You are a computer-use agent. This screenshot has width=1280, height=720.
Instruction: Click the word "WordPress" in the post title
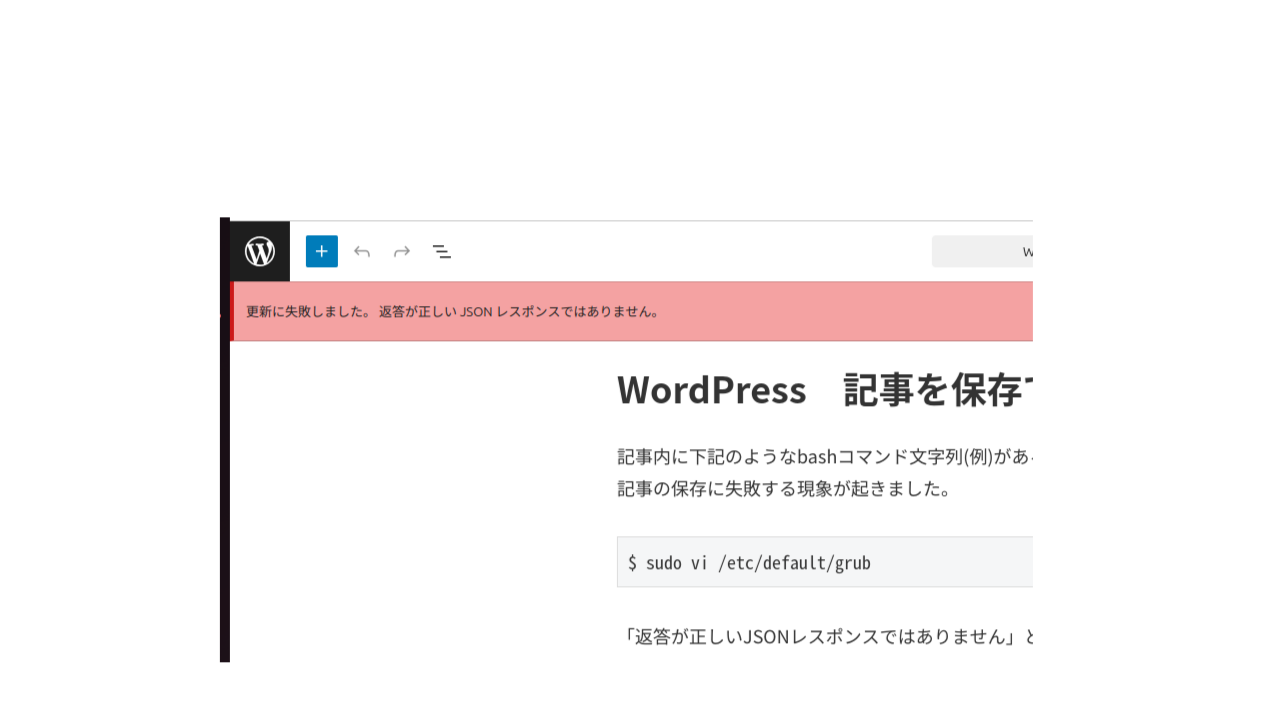click(x=711, y=390)
